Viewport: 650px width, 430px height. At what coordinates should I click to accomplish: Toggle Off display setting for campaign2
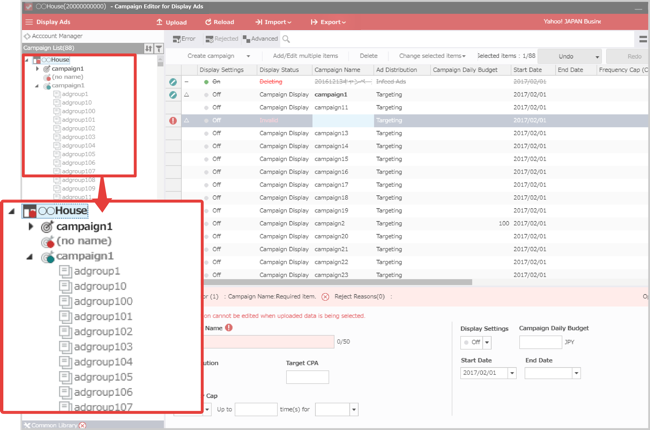(213, 223)
